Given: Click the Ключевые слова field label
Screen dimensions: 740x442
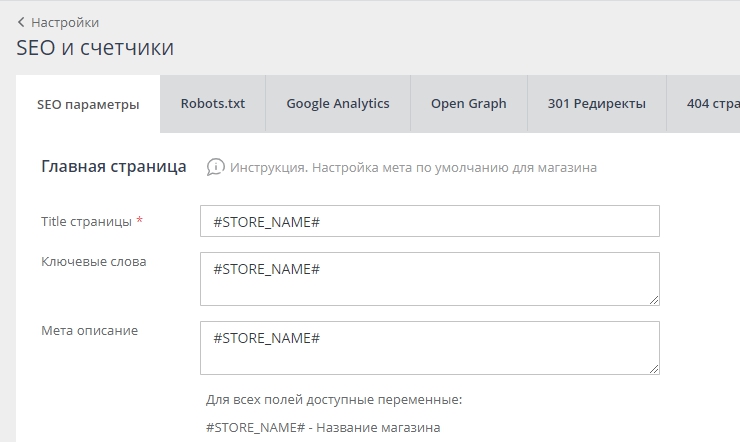Looking at the screenshot, I should coord(93,262).
